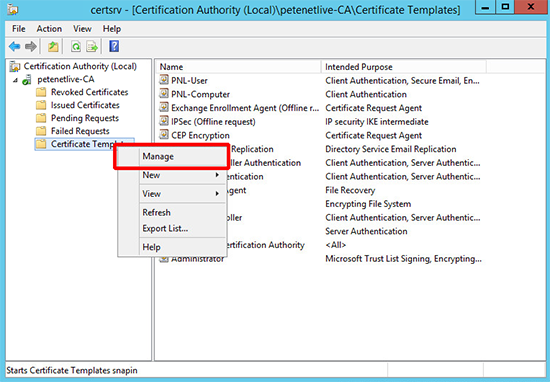Click IP security IKE intermediate cell
Screen dimensions: 550x382
click(x=377, y=122)
